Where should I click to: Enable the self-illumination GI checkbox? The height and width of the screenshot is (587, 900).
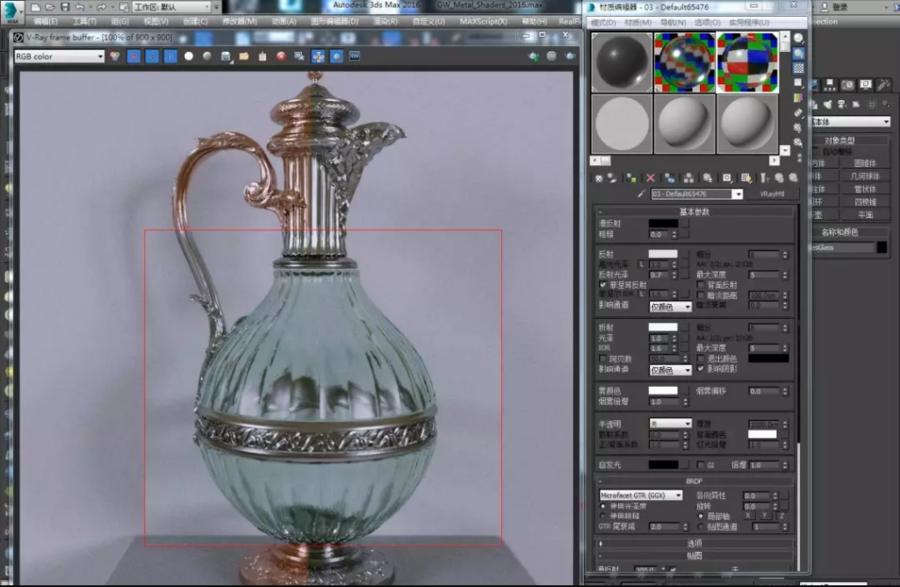click(700, 465)
